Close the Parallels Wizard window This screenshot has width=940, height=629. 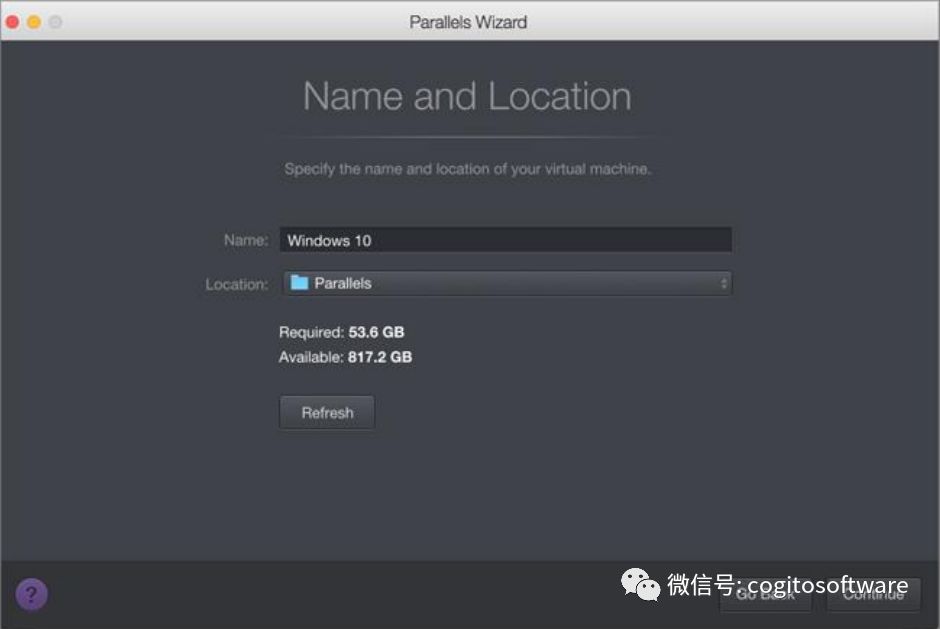(13, 22)
